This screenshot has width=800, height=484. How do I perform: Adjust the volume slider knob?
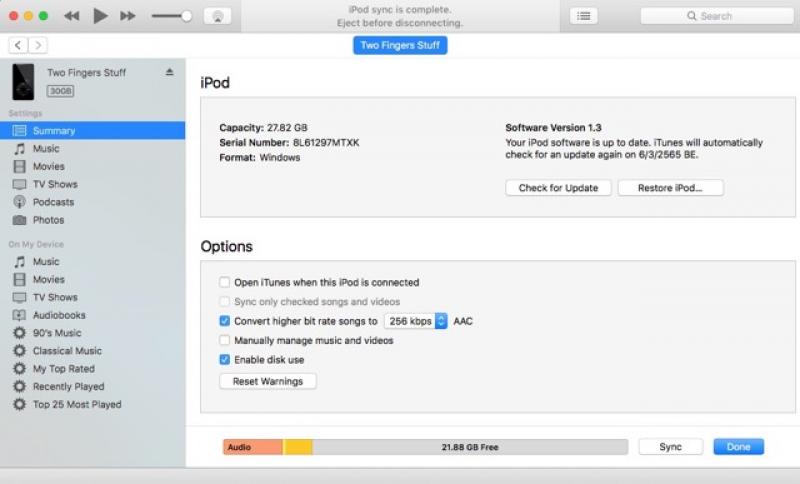tap(187, 16)
